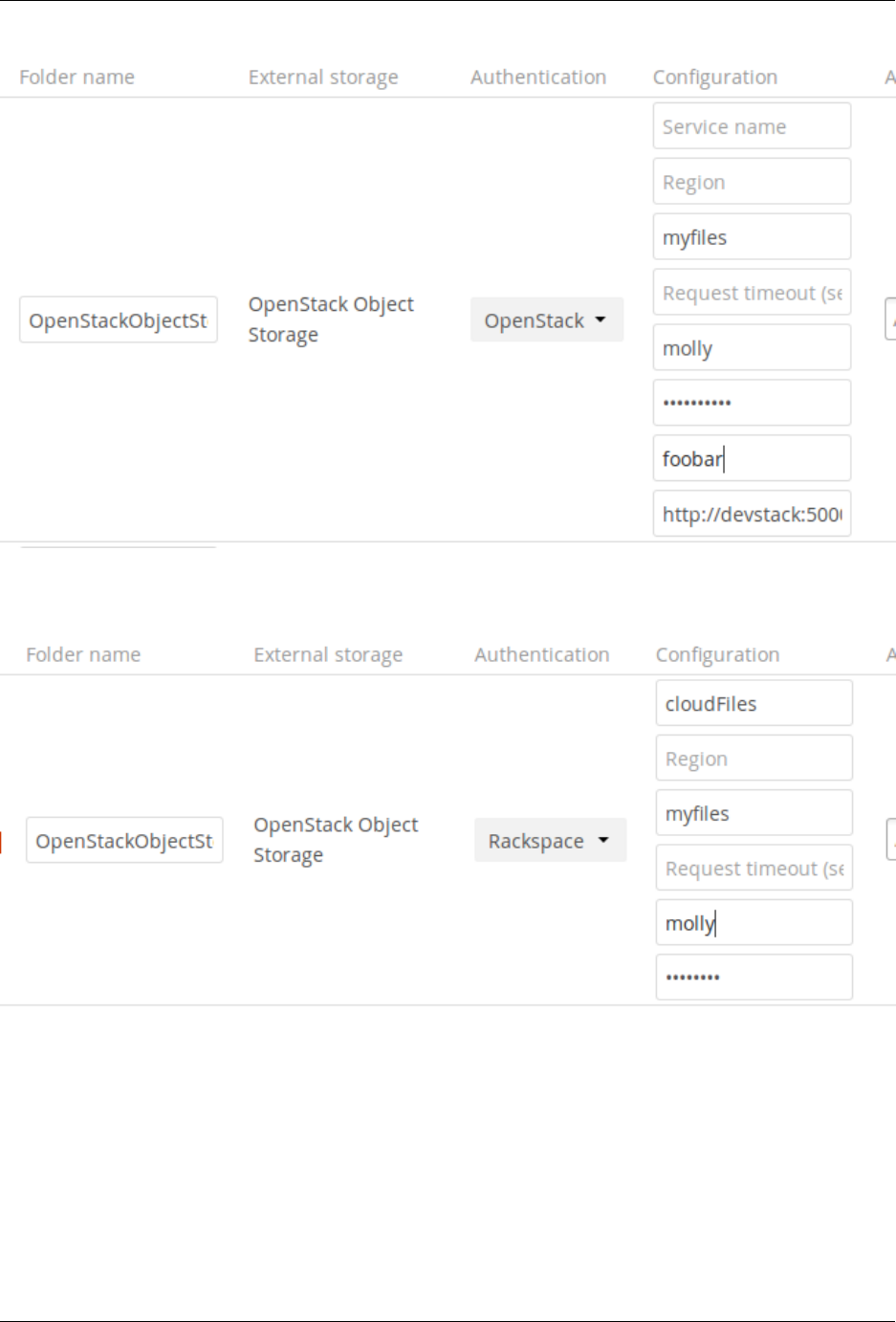Open the Rackspace authentication dropdown
896x1322 pixels.
(550, 841)
